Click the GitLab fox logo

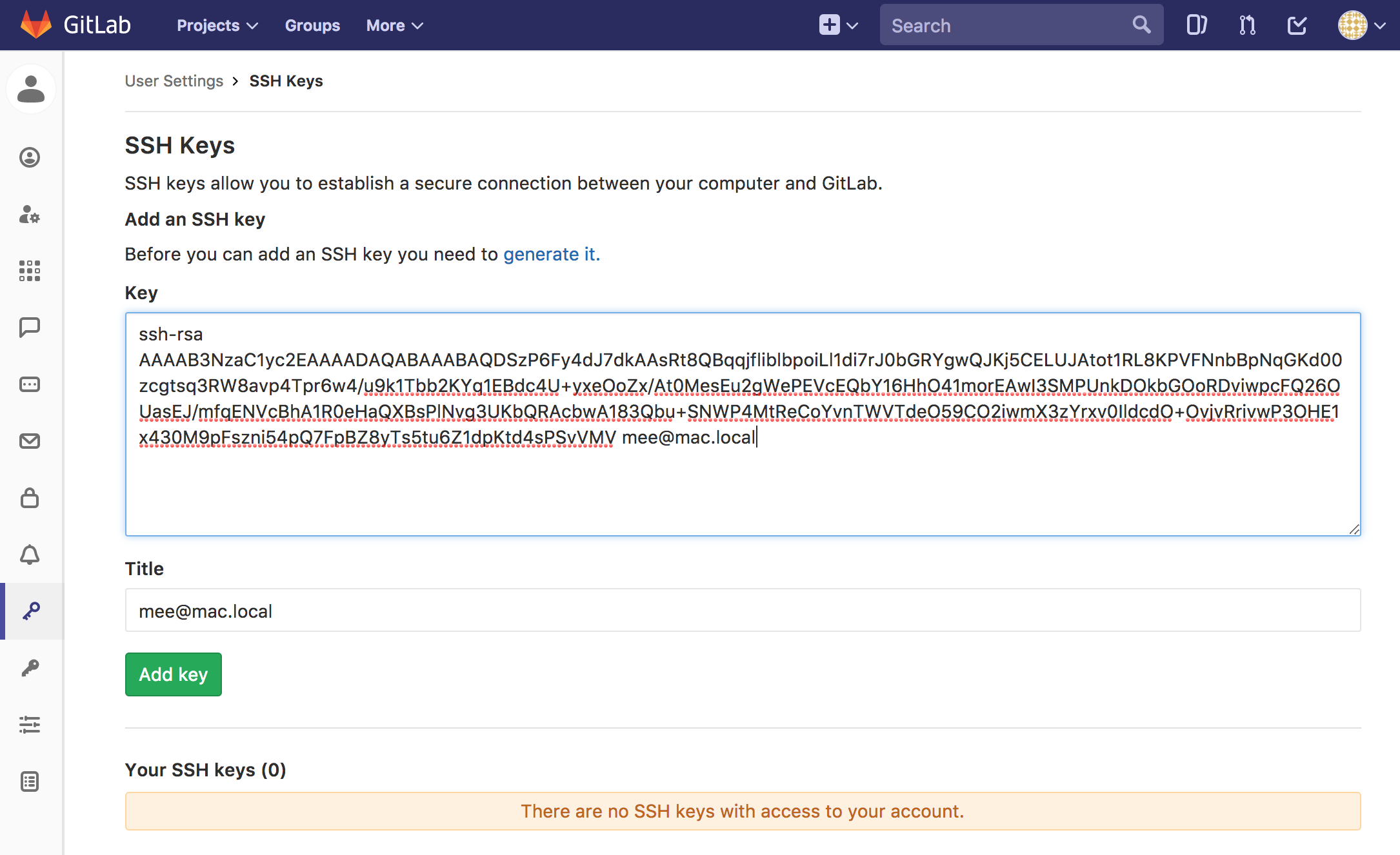[x=36, y=25]
